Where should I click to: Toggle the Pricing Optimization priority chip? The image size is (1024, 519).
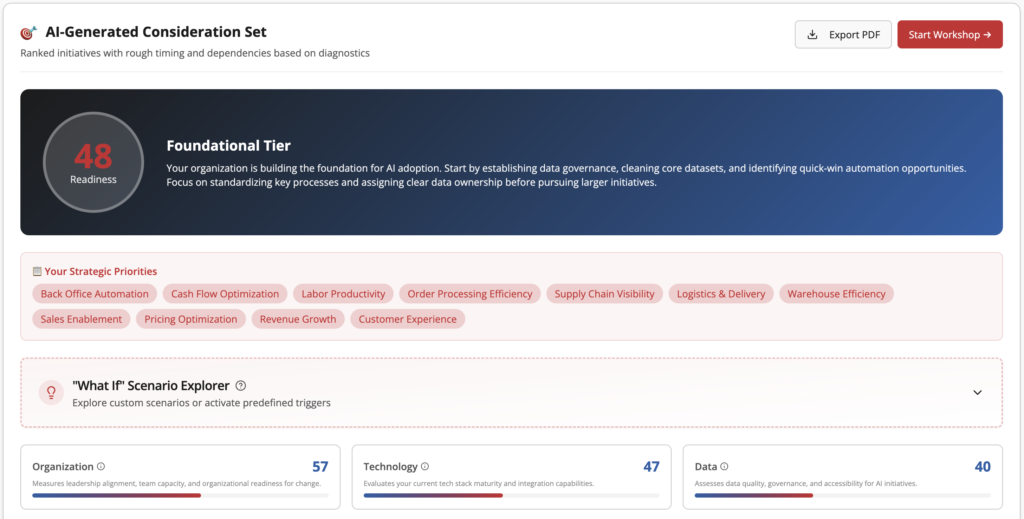pyautogui.click(x=191, y=319)
